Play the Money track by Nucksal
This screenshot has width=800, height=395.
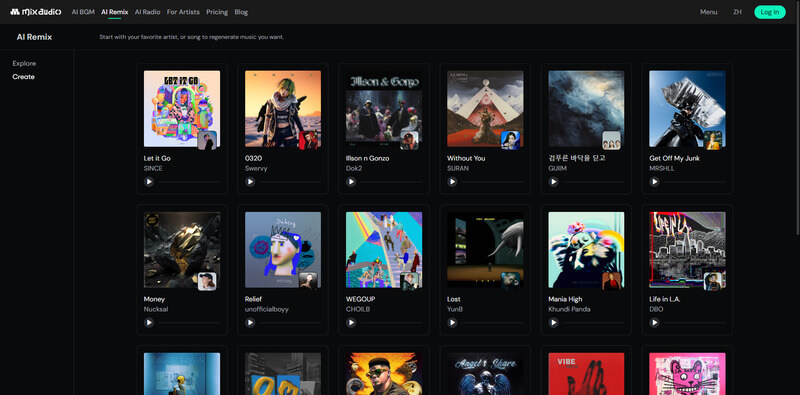point(148,323)
